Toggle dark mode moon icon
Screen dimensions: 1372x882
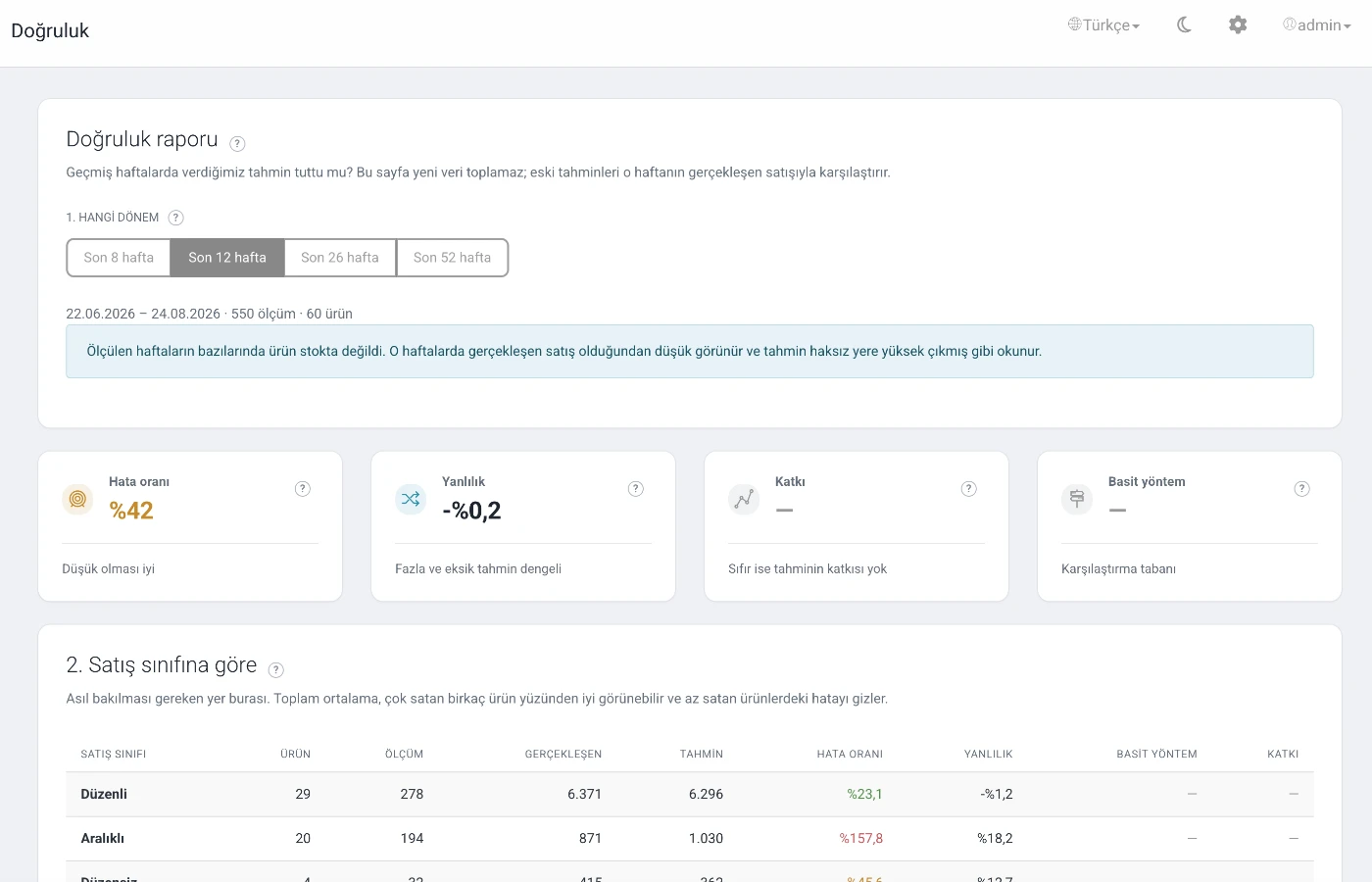(1184, 24)
